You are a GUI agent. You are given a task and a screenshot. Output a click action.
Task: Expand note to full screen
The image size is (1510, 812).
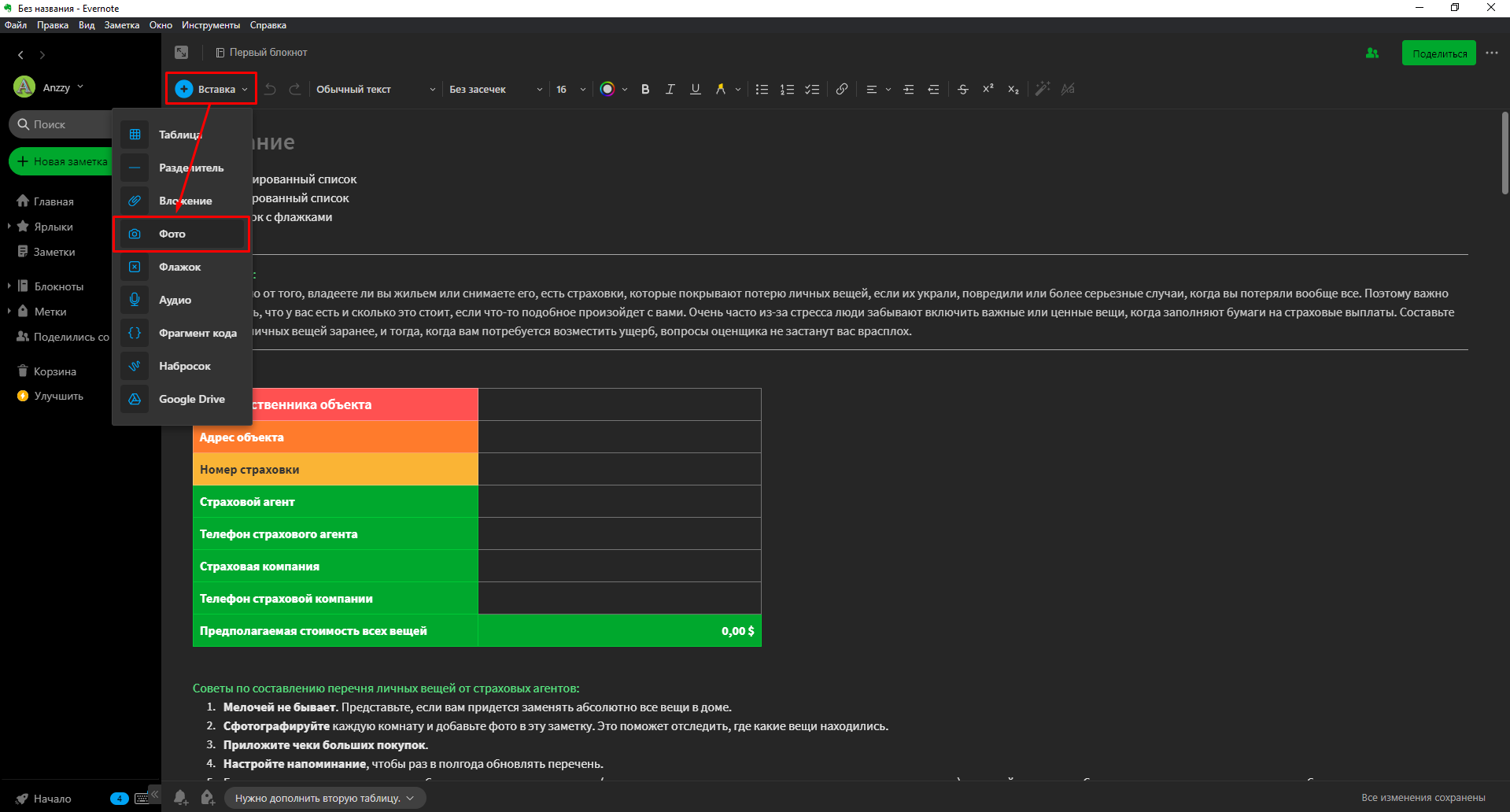[182, 53]
